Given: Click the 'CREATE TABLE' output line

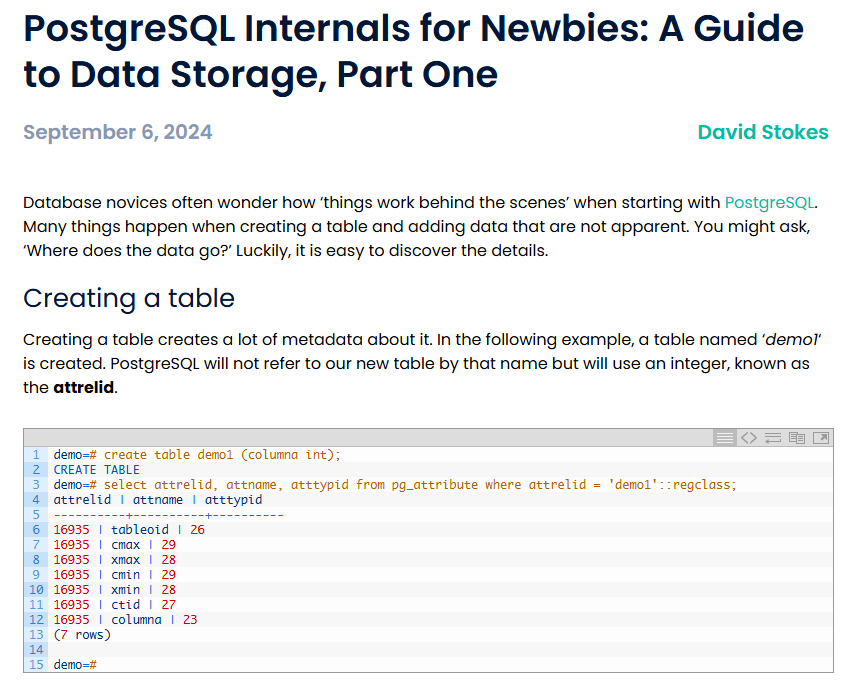Looking at the screenshot, I should coord(96,470).
